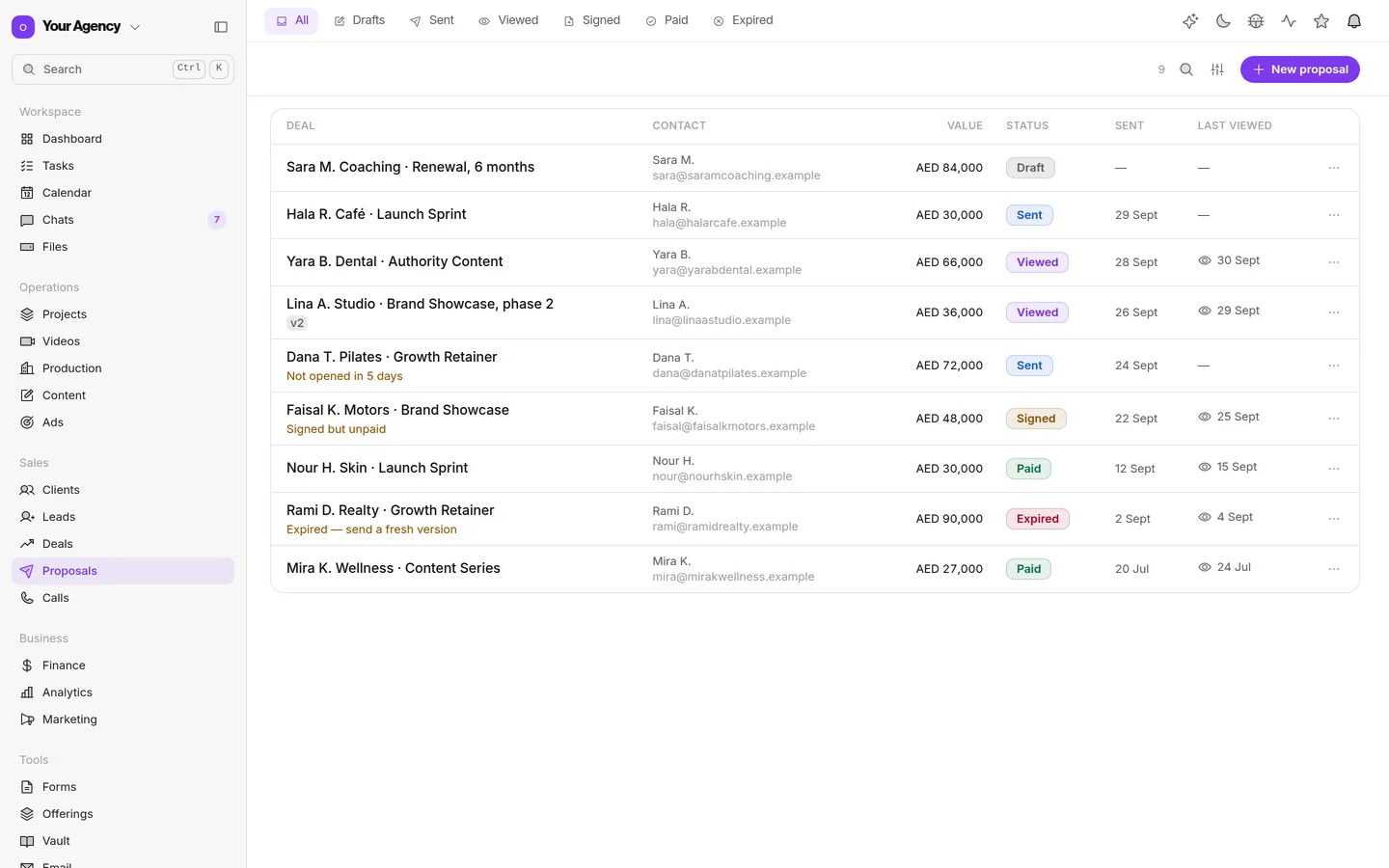Open filter sliders icon
The width and height of the screenshot is (1389, 868).
1217,69
